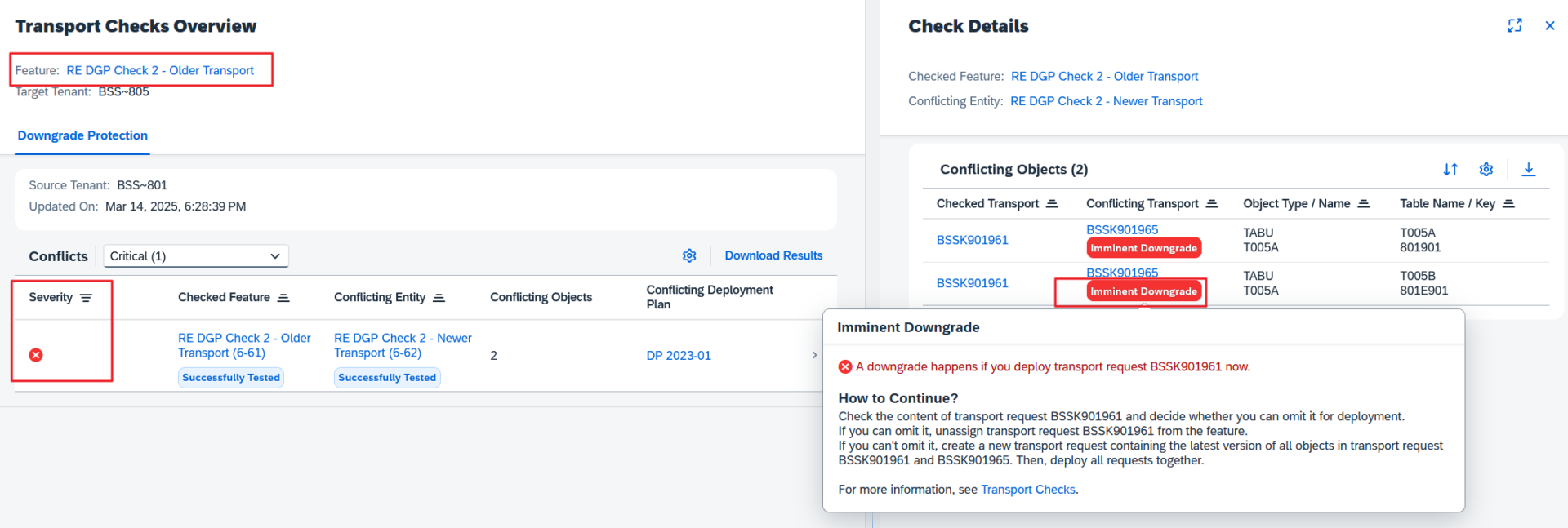Open settings gear in Conflicts toolbar
This screenshot has height=528, width=1568.
689,255
